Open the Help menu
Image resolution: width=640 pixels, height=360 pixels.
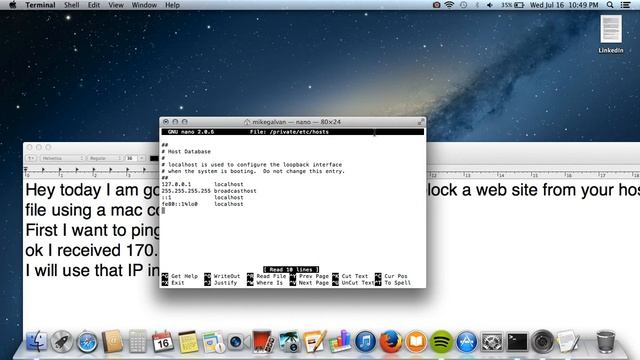coord(172,5)
